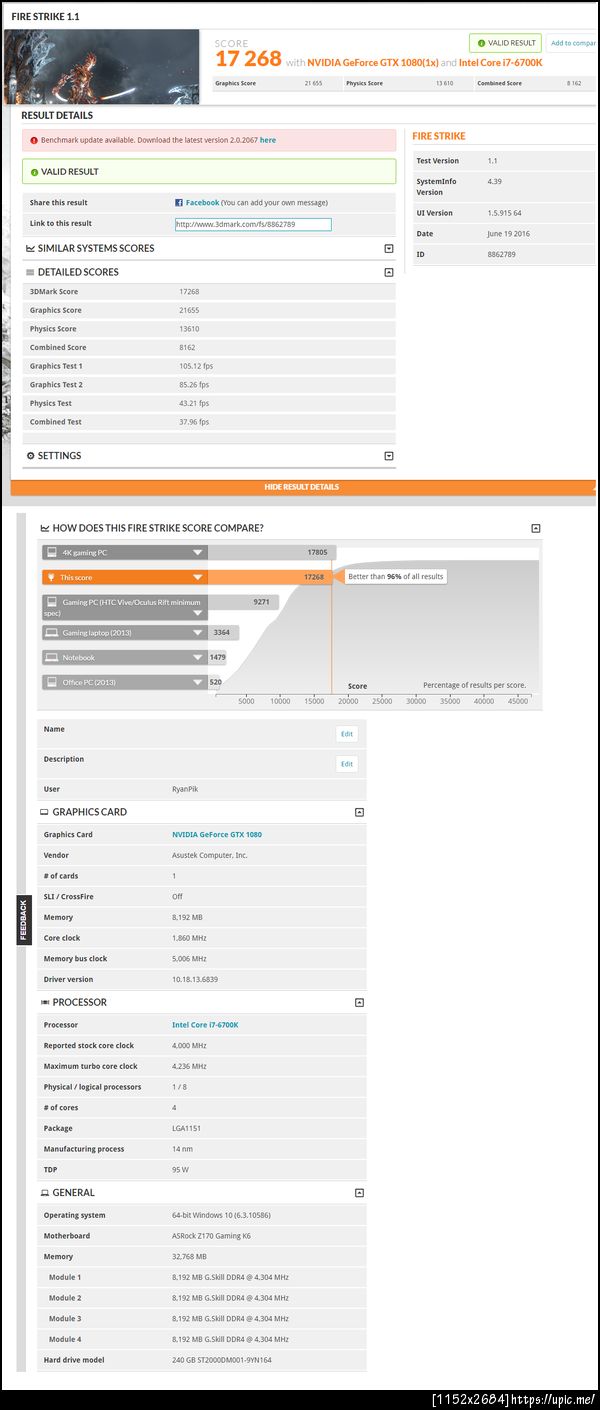Click the This score trophy icon

[x=51, y=577]
